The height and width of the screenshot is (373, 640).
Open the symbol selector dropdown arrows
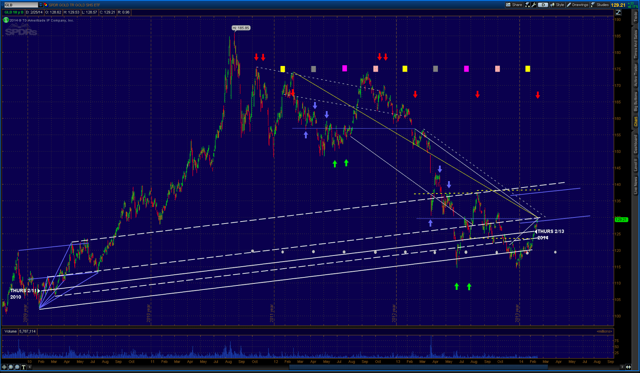[x=40, y=5]
